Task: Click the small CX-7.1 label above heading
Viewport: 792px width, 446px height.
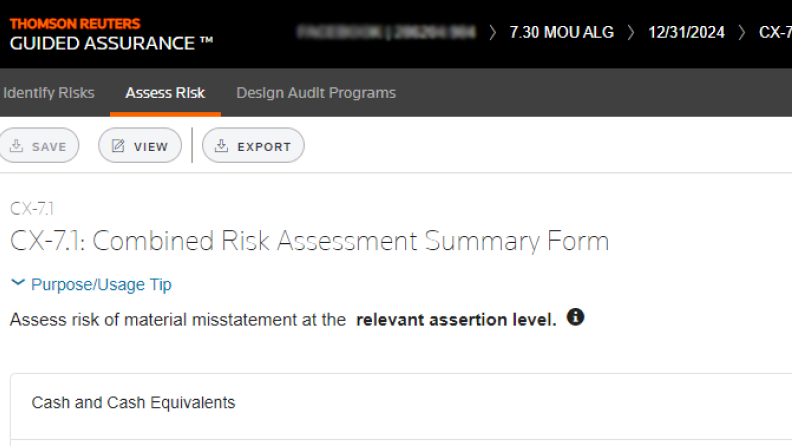Action: click(x=32, y=208)
